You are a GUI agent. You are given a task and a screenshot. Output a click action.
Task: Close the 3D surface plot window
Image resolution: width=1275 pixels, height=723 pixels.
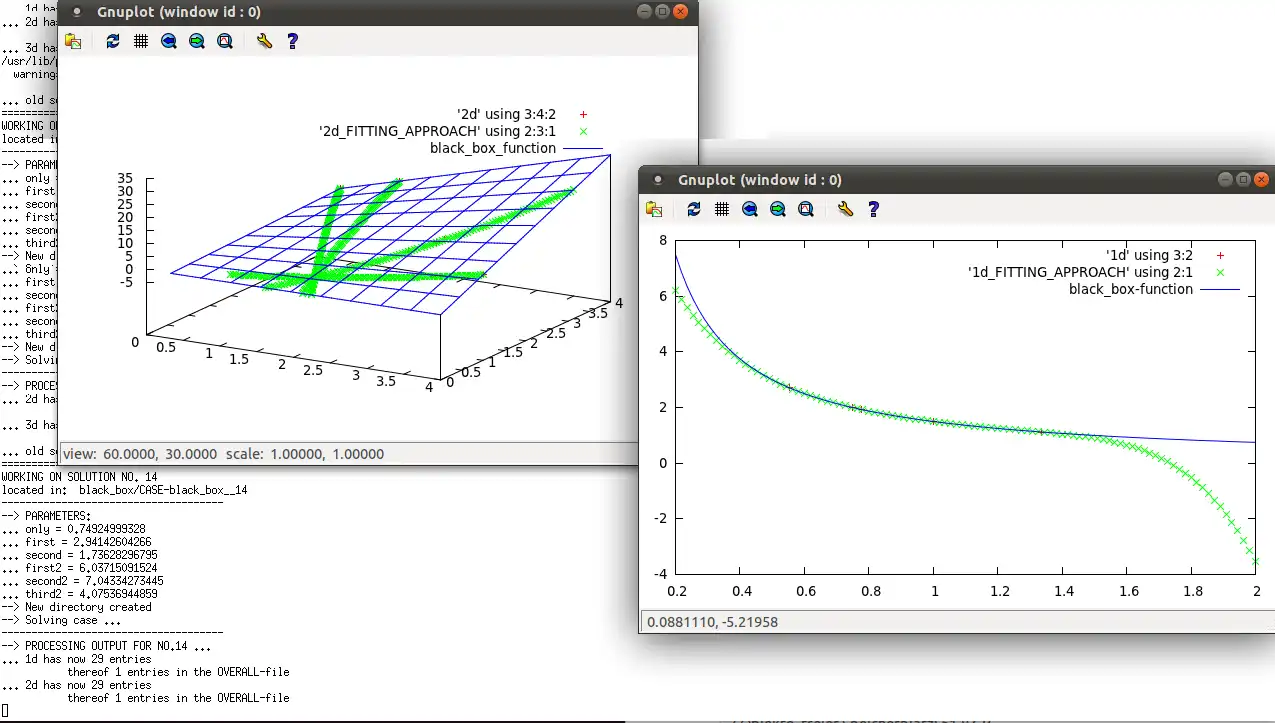click(x=682, y=11)
